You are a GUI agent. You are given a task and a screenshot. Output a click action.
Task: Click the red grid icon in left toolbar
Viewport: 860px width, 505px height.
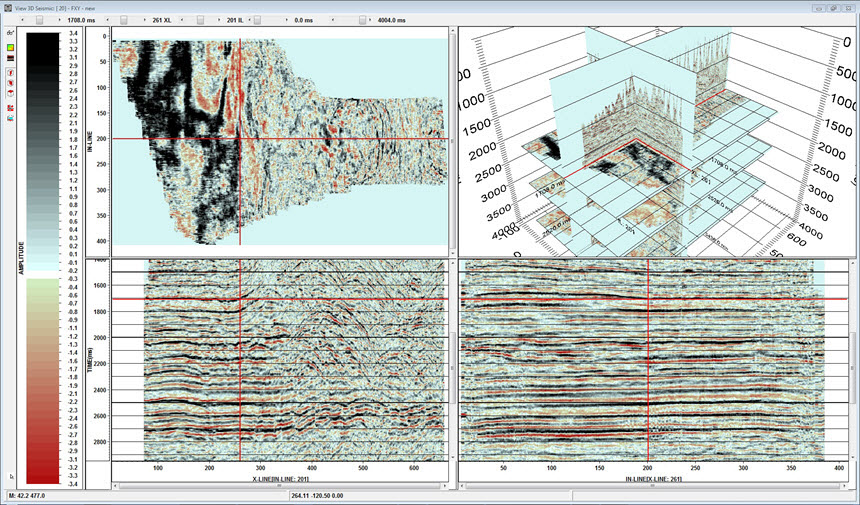pos(10,106)
